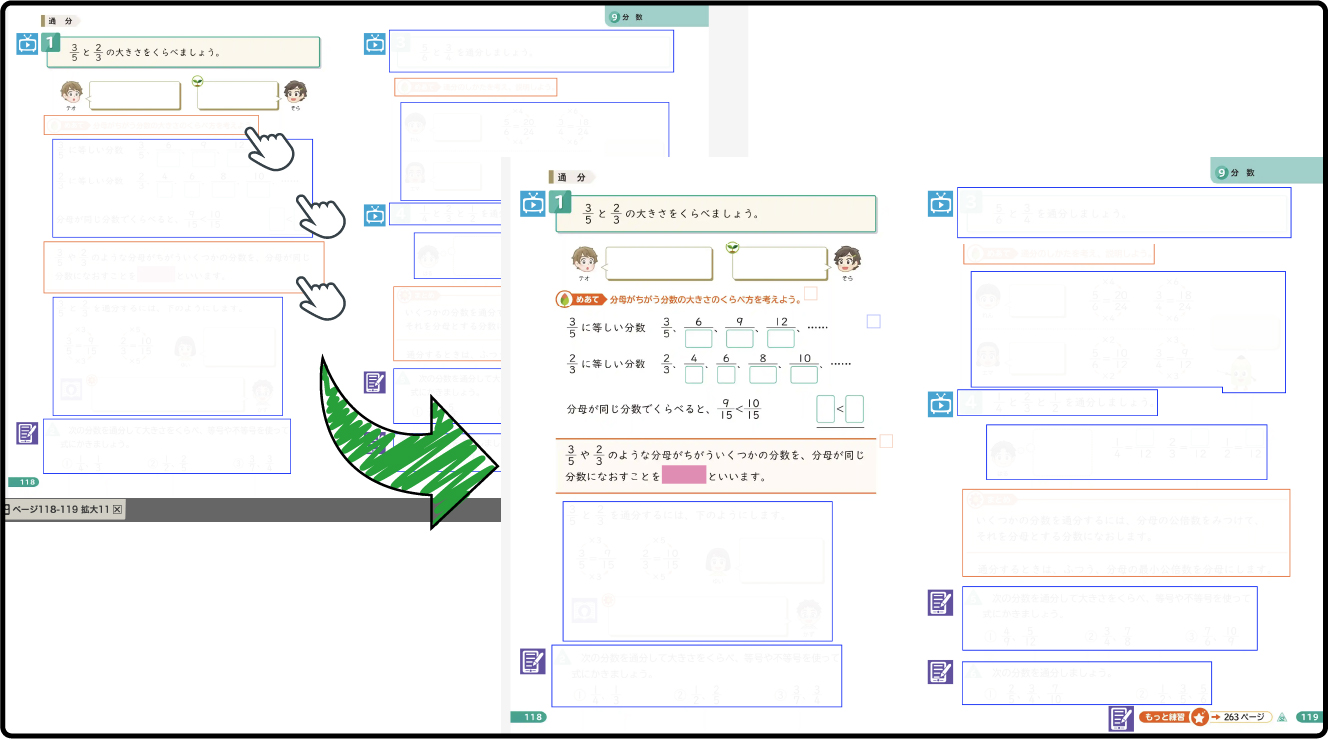Select the ページ118-119 拡大11 tab
Image resolution: width=1329 pixels, height=739 pixels.
60,510
